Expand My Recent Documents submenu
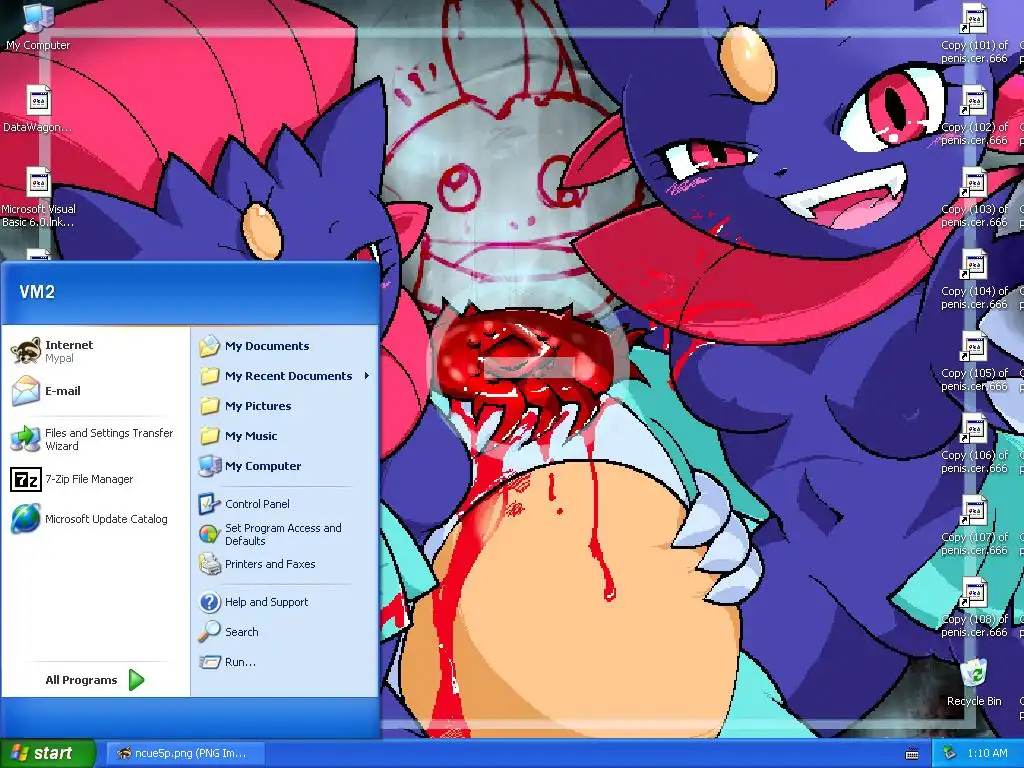This screenshot has width=1024, height=768. coord(285,376)
